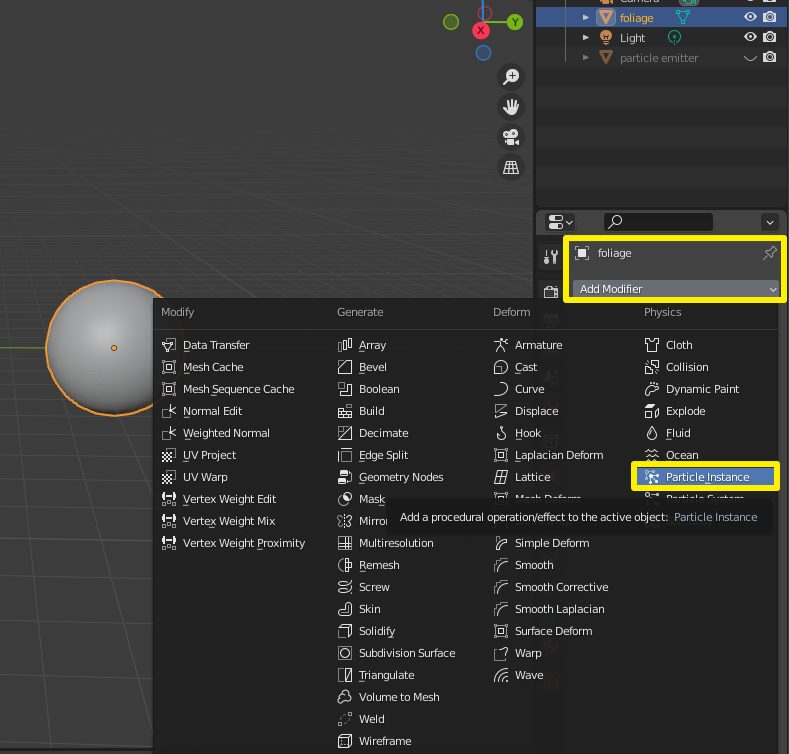Toggle Light visibility eye in outliner
This screenshot has width=789, height=754.
[x=750, y=37]
